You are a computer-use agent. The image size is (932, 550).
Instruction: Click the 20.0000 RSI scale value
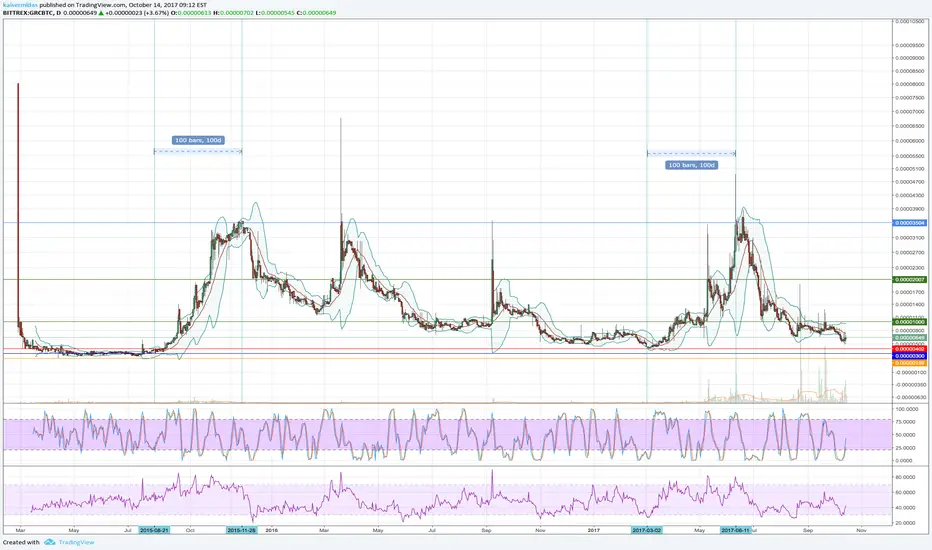905,523
